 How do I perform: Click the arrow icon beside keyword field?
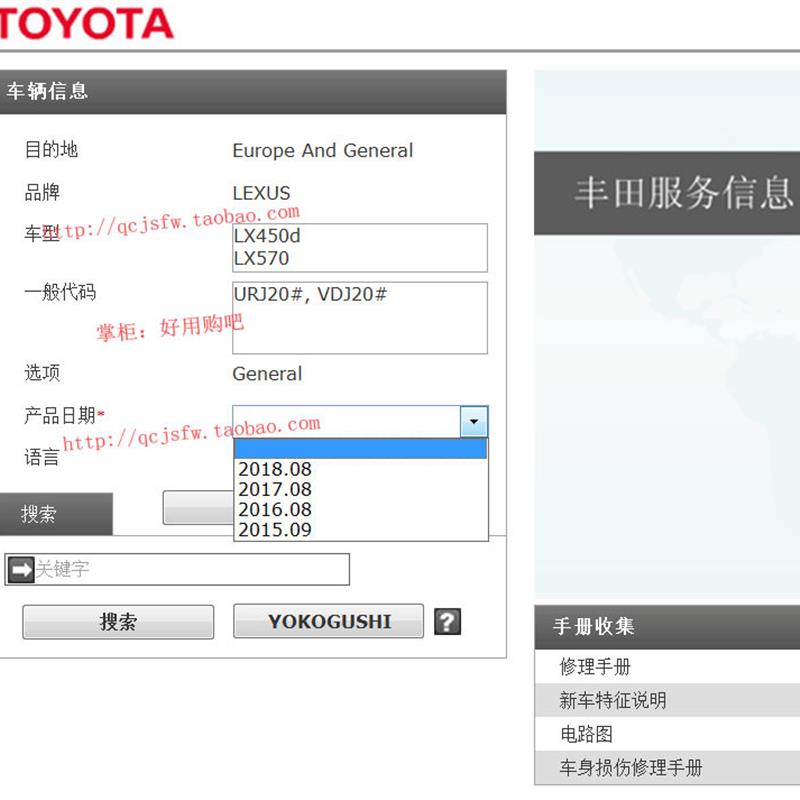[x=21, y=569]
